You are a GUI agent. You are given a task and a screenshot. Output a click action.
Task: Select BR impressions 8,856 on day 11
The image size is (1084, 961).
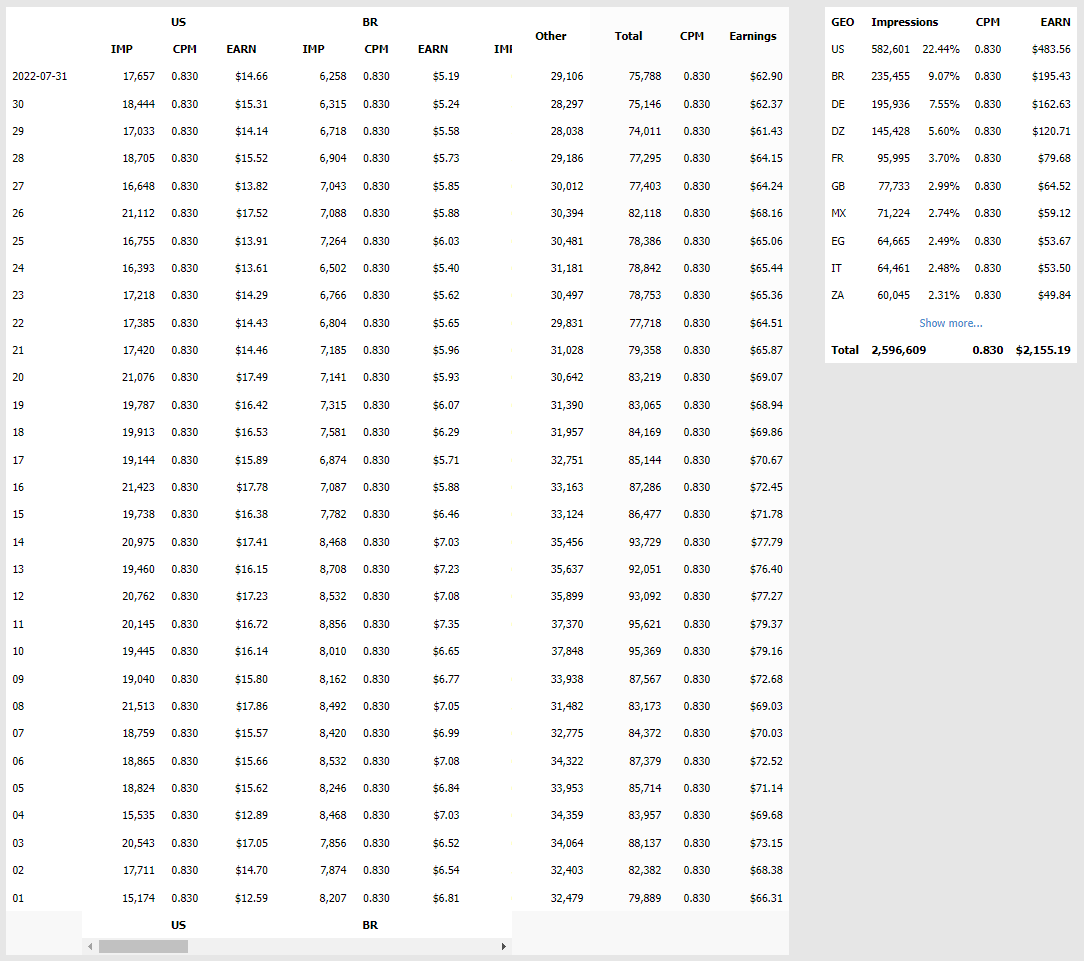point(333,624)
